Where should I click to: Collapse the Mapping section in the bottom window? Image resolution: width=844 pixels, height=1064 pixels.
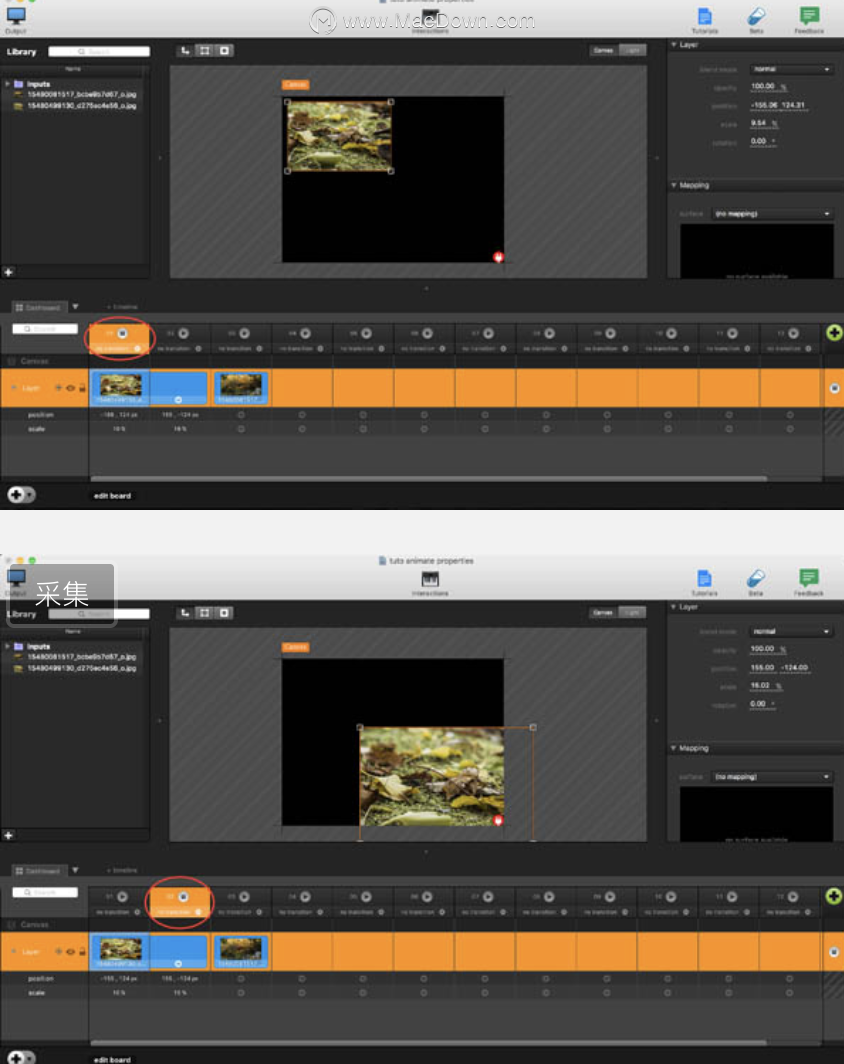(x=674, y=748)
